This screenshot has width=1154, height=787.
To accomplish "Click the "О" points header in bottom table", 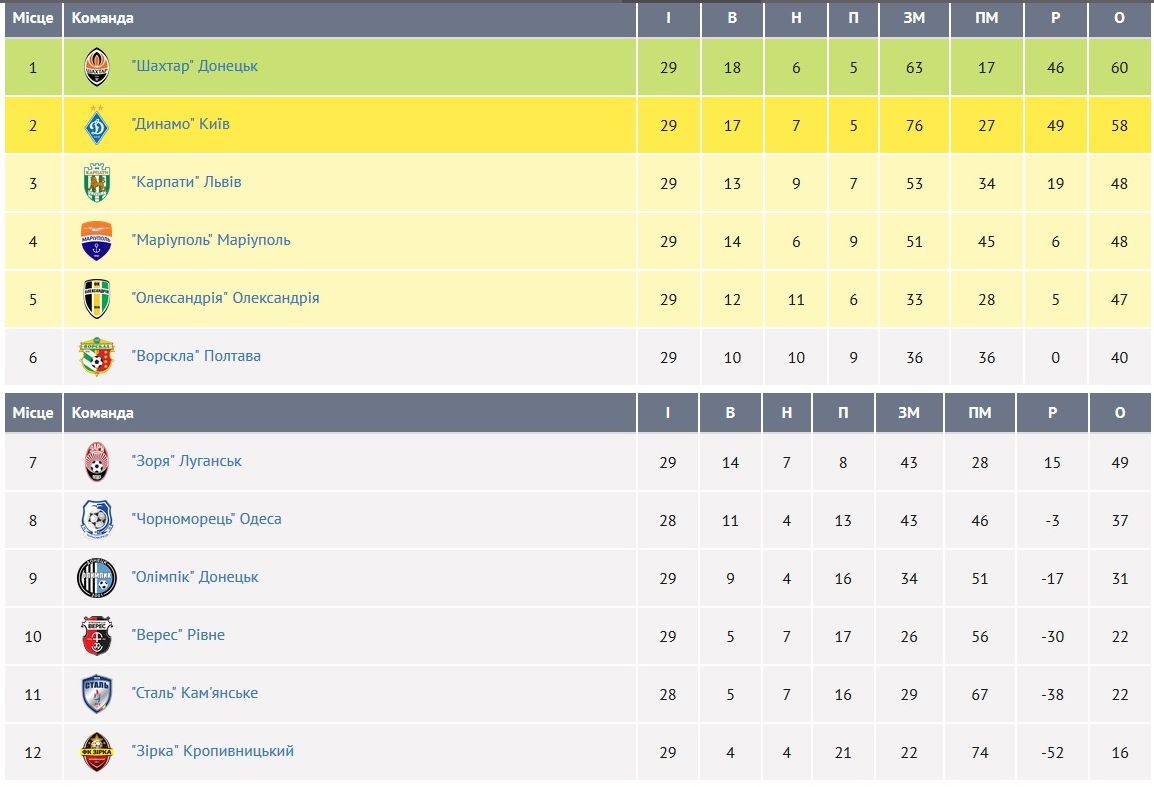I will click(1119, 412).
